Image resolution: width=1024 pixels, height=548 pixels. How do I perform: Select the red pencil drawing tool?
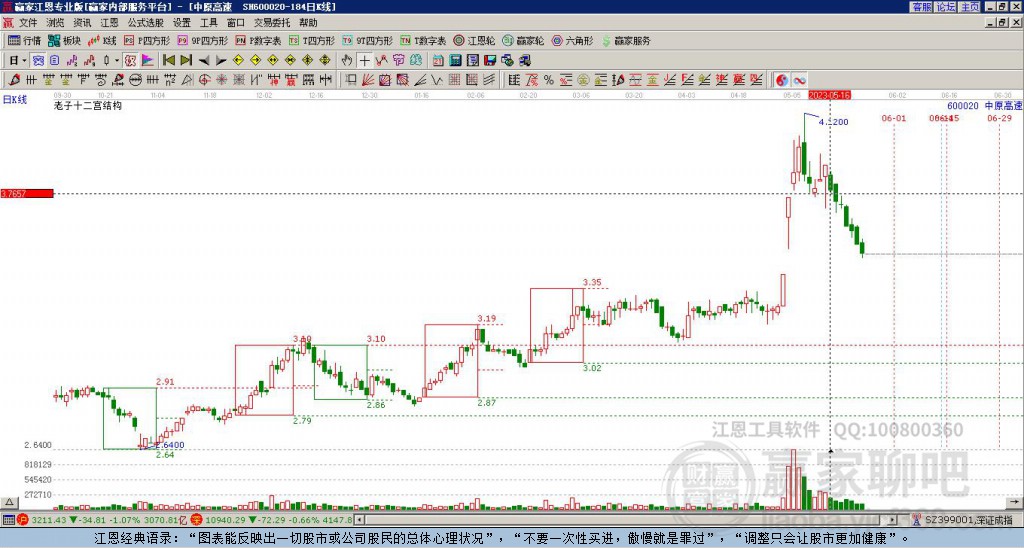point(14,80)
